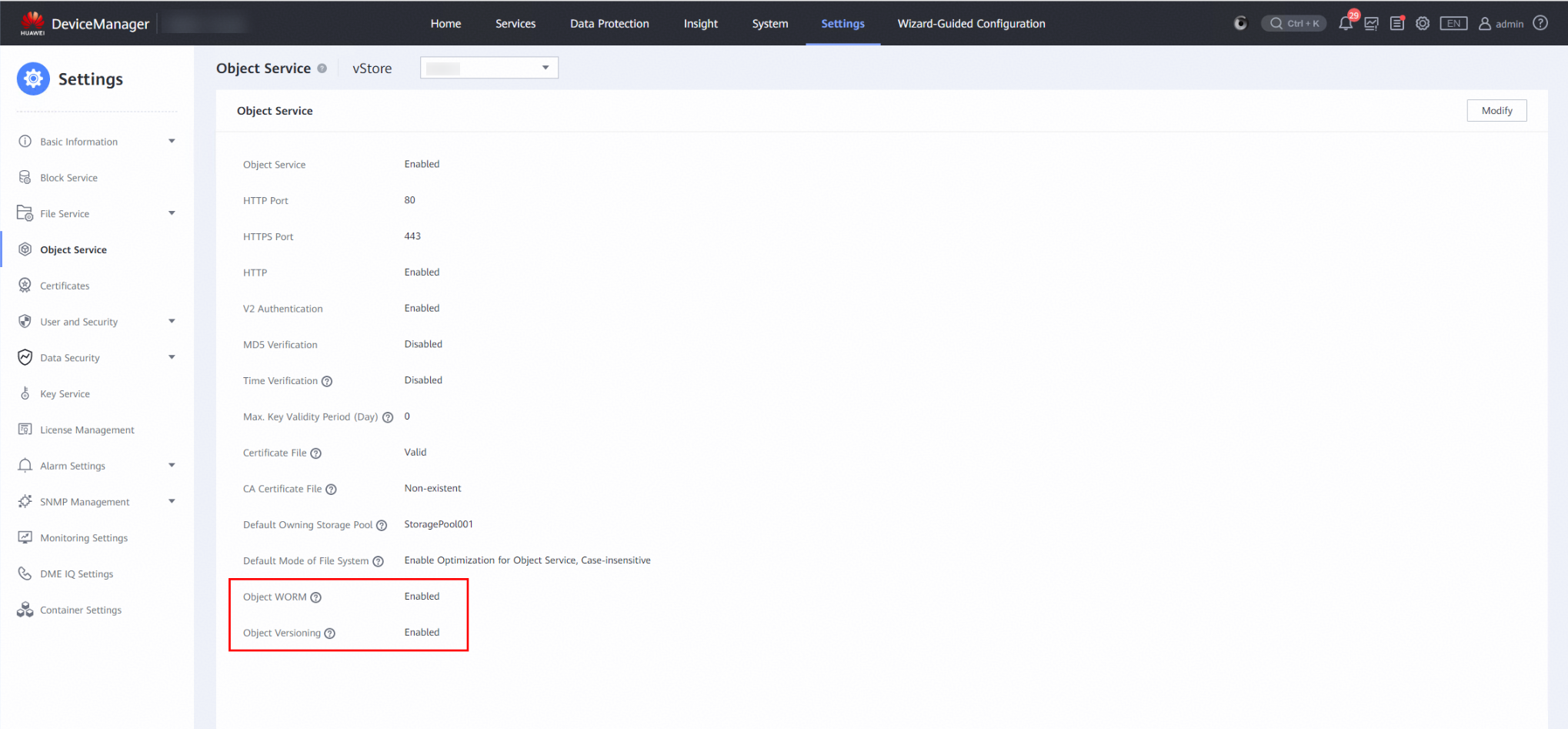This screenshot has width=1568, height=729.
Task: Show help for Default Mode of File System
Action: coord(378,561)
